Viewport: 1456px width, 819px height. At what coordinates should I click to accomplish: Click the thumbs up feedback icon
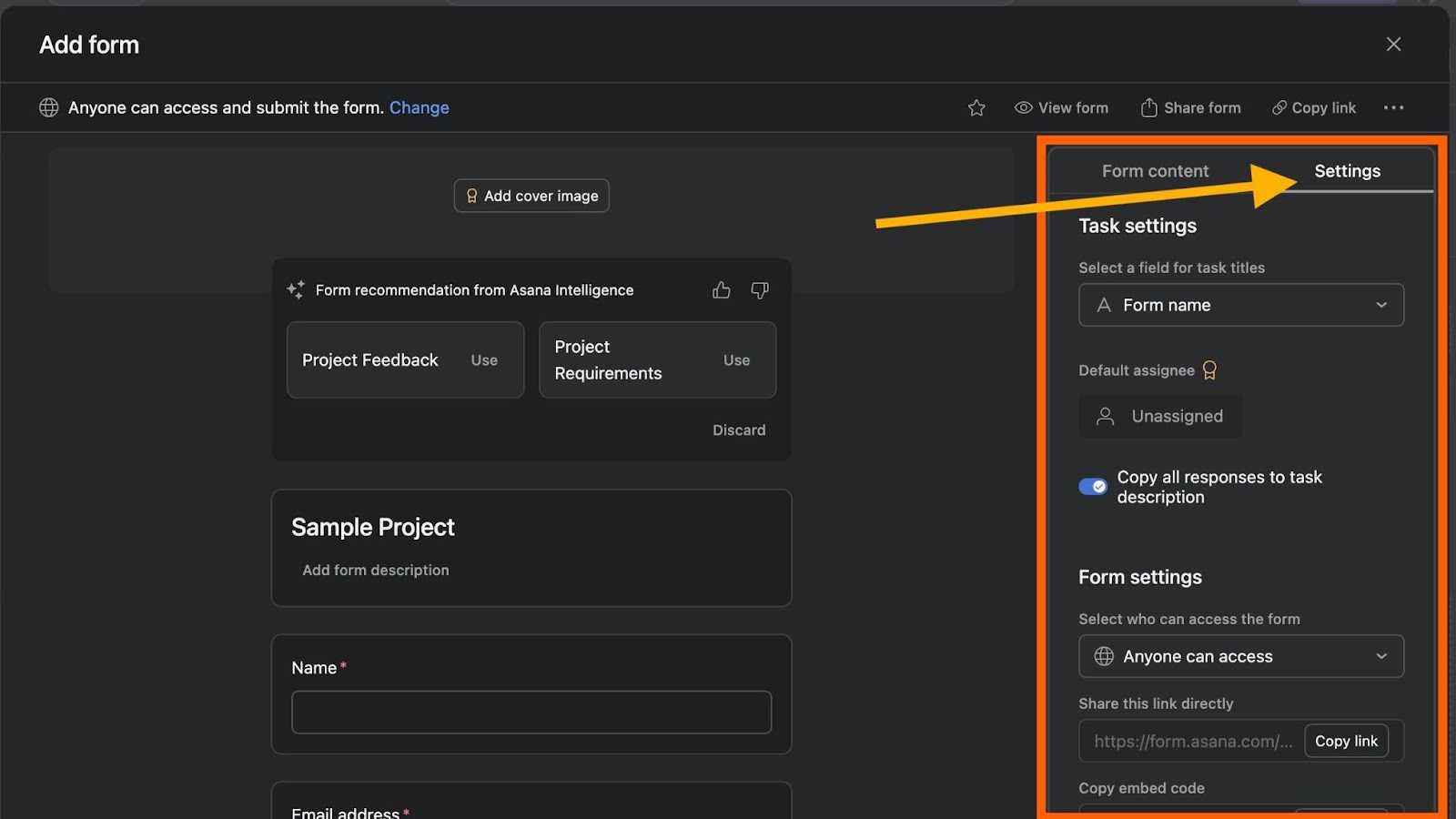click(x=722, y=290)
